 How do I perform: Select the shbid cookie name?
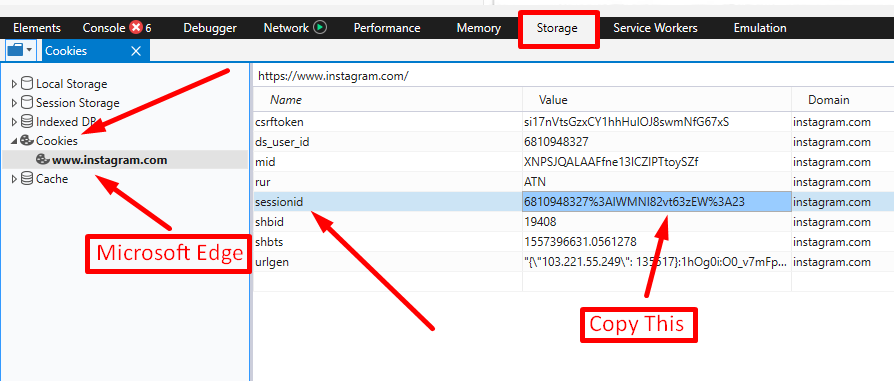(269, 221)
